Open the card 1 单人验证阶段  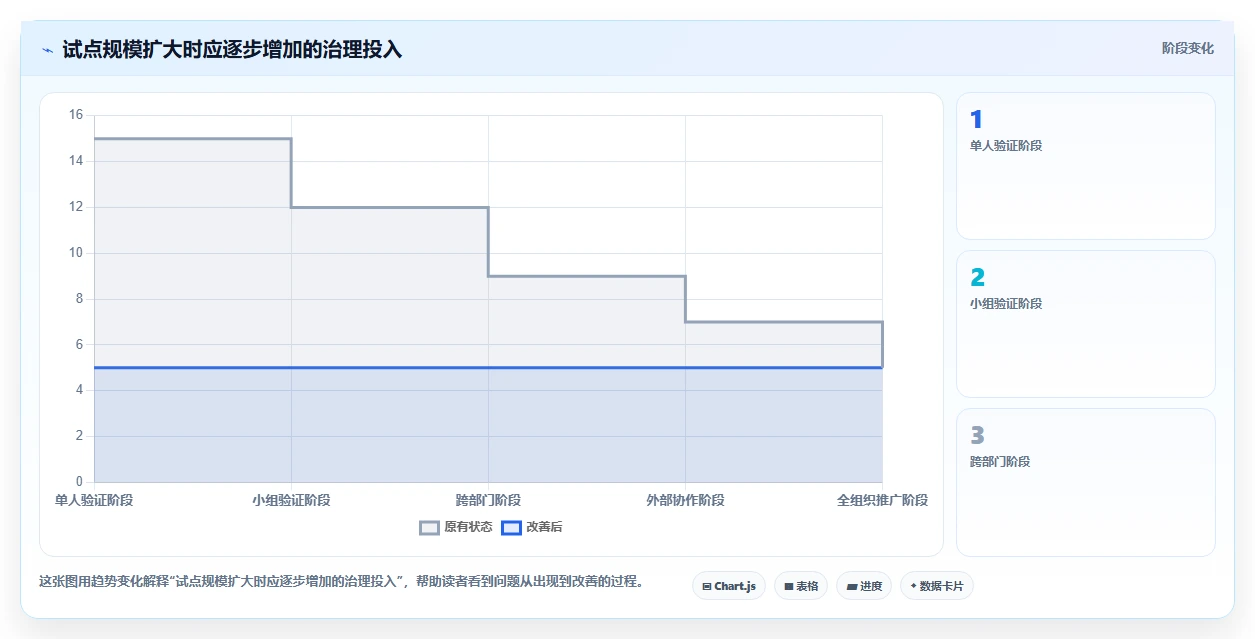click(1086, 166)
